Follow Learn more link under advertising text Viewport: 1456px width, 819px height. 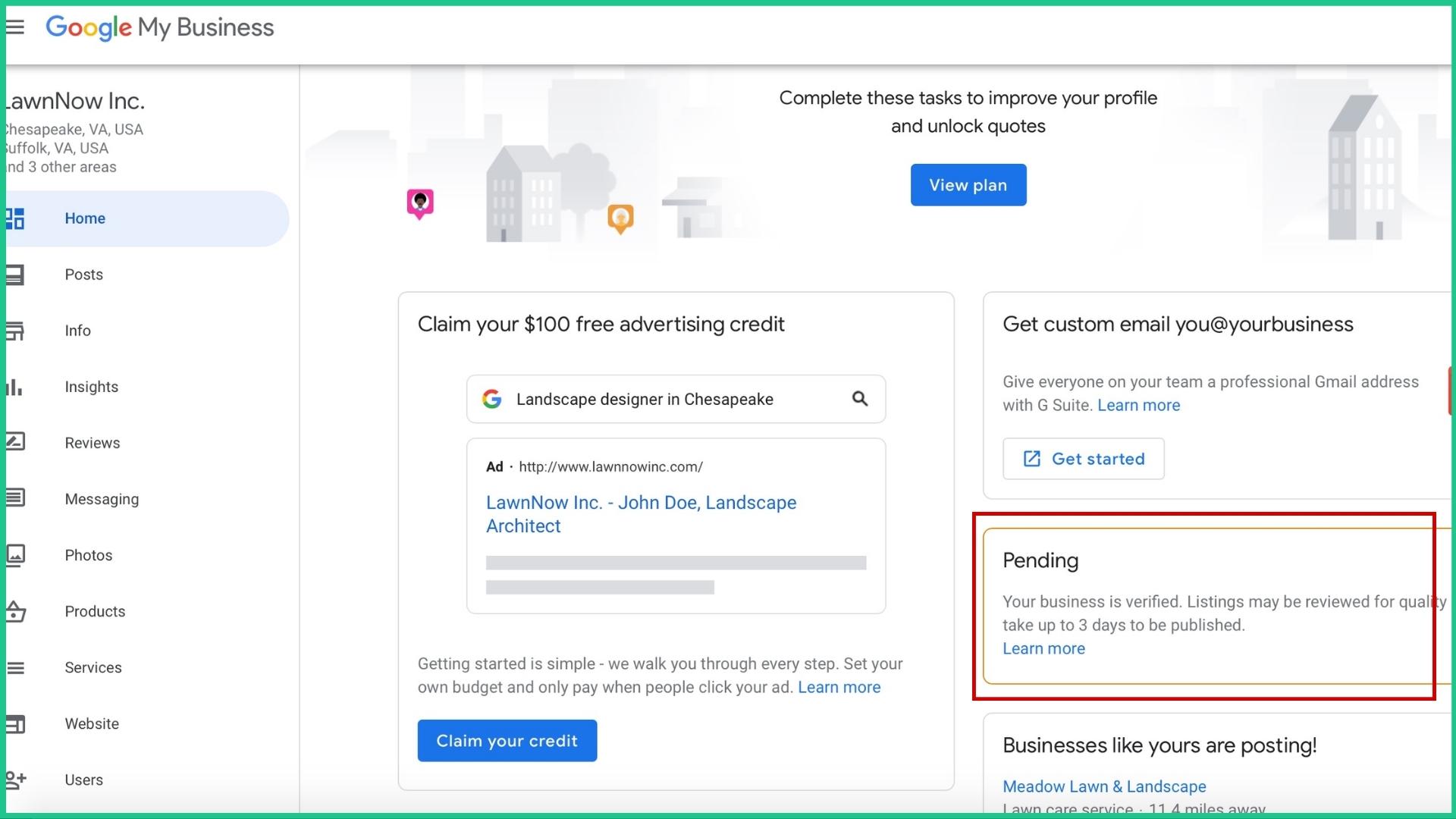[x=839, y=687]
